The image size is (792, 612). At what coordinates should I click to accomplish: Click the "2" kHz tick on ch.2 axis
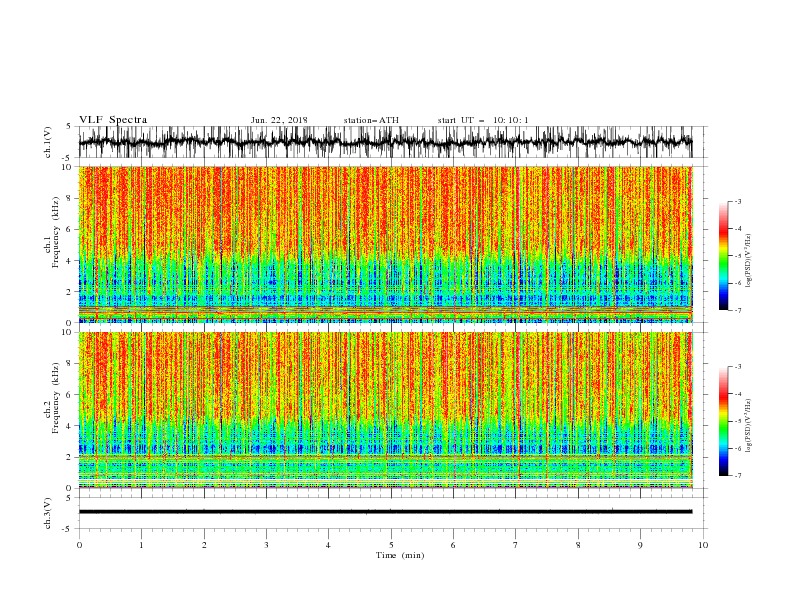pos(69,457)
